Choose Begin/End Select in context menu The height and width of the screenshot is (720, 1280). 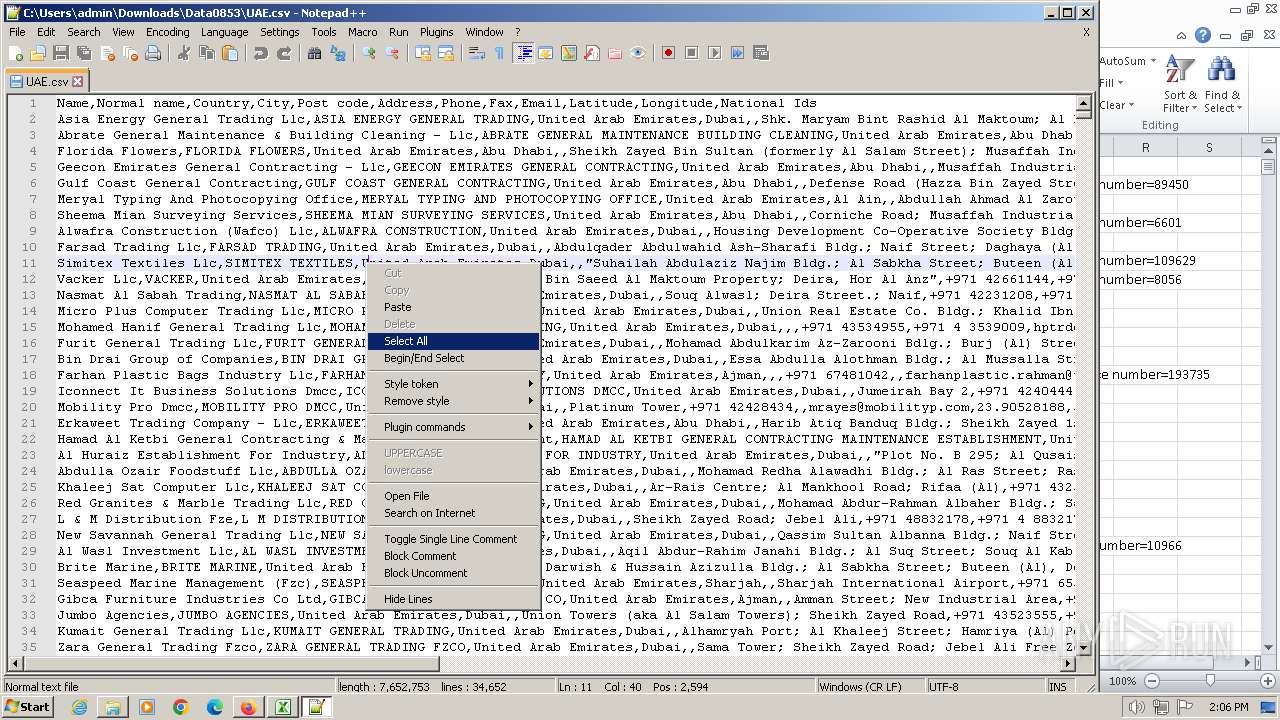pos(454,358)
